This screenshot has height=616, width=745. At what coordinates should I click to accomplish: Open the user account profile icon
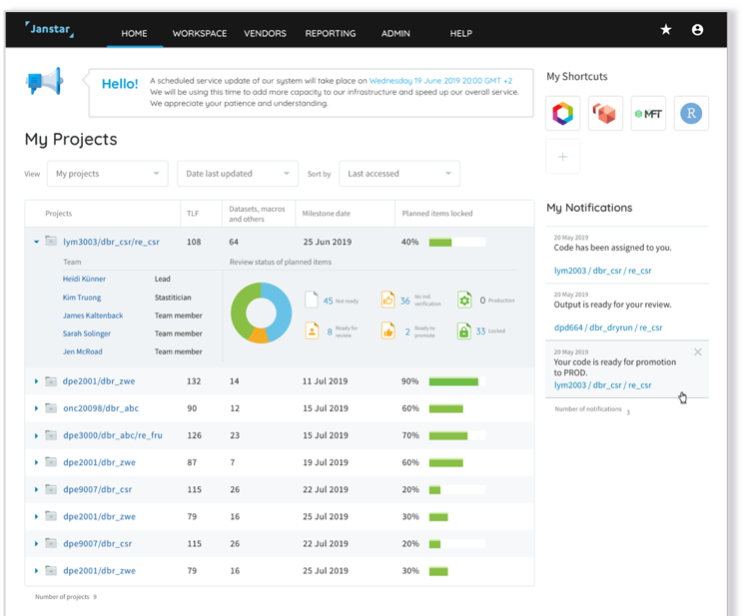pyautogui.click(x=697, y=29)
